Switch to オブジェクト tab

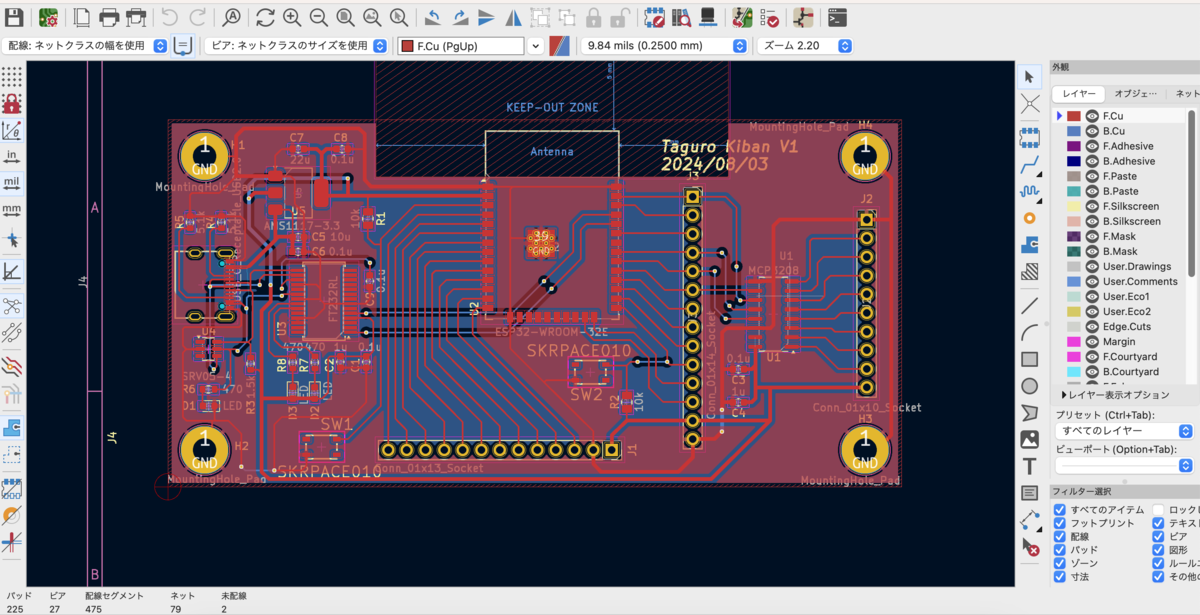(x=1136, y=93)
